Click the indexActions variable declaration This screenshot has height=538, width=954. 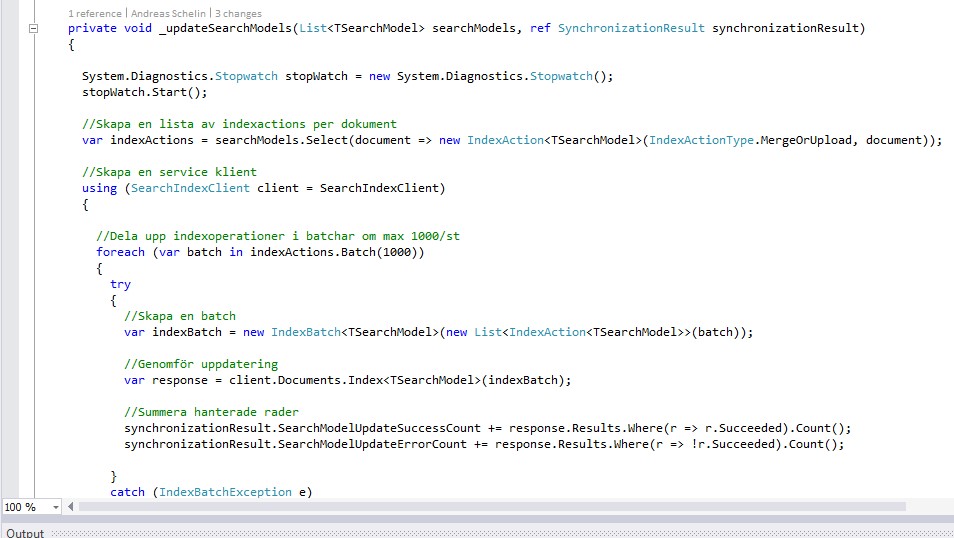tap(151, 140)
